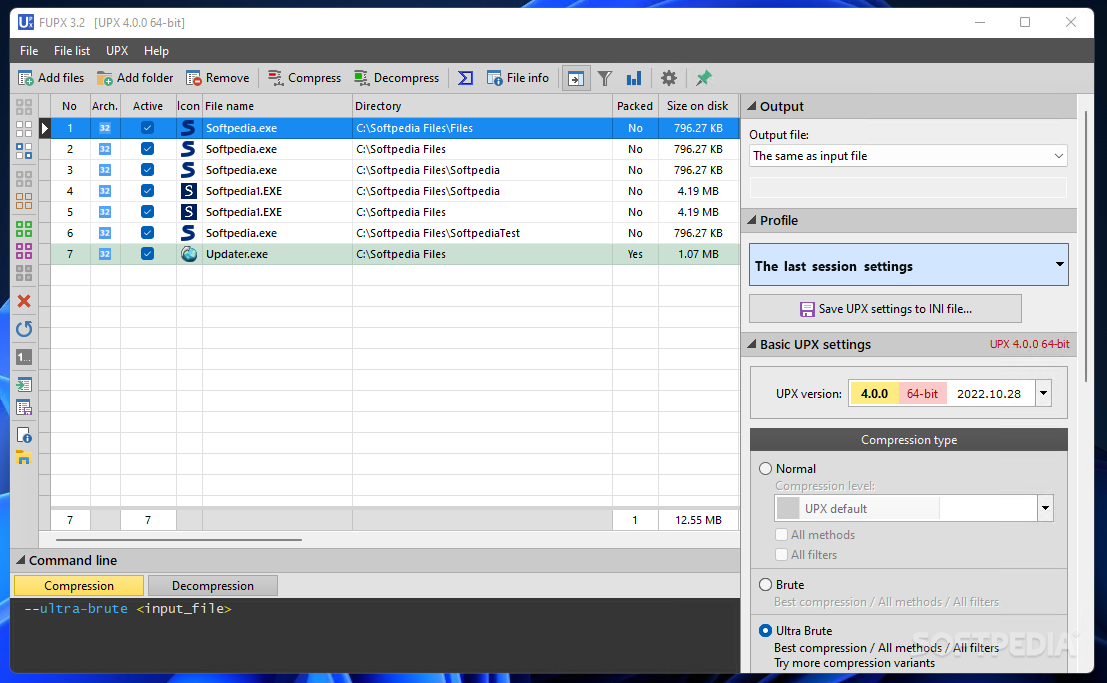Click the Compress toolbar icon

tap(275, 78)
